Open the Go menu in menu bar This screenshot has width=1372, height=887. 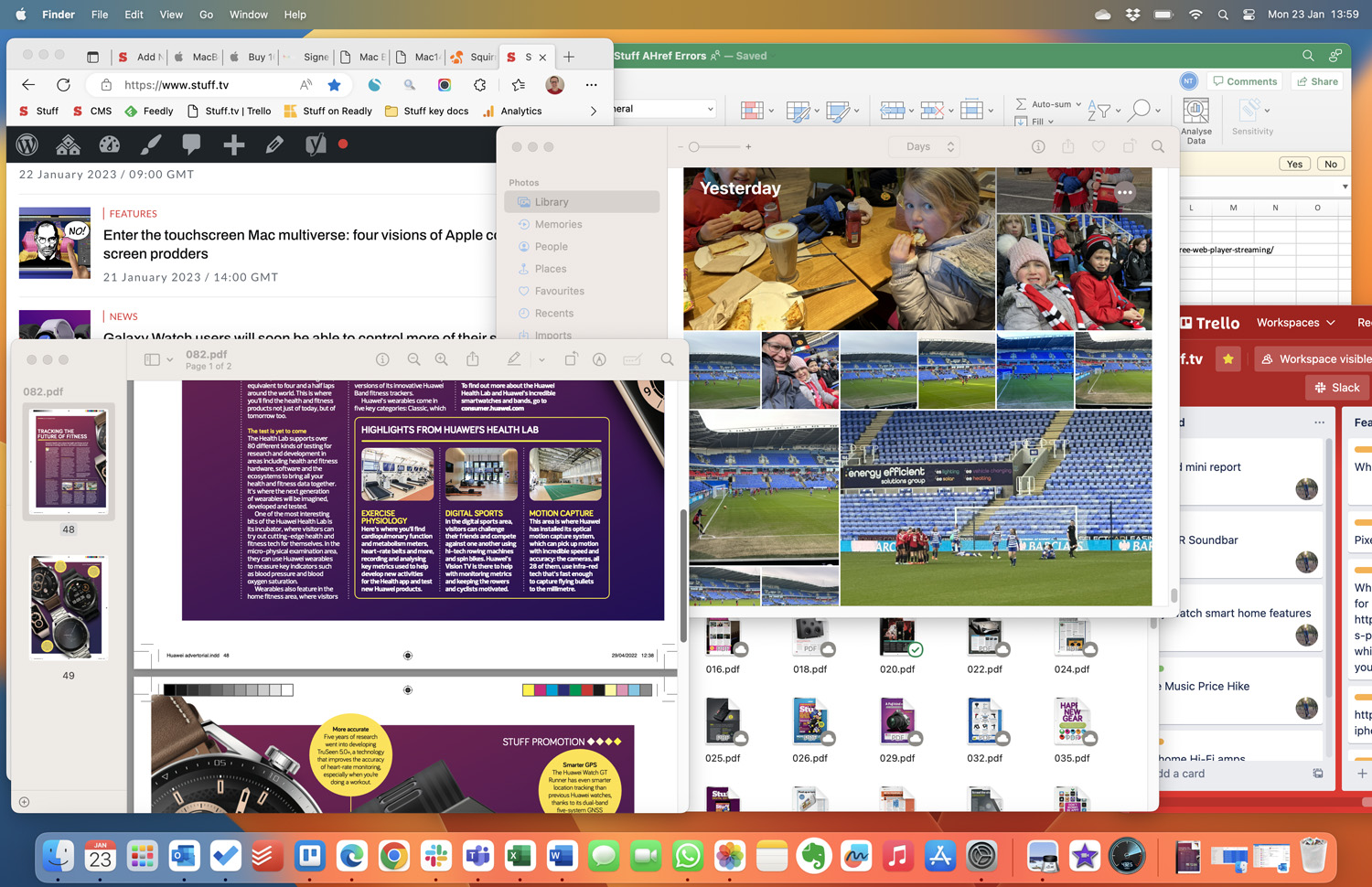pos(206,15)
